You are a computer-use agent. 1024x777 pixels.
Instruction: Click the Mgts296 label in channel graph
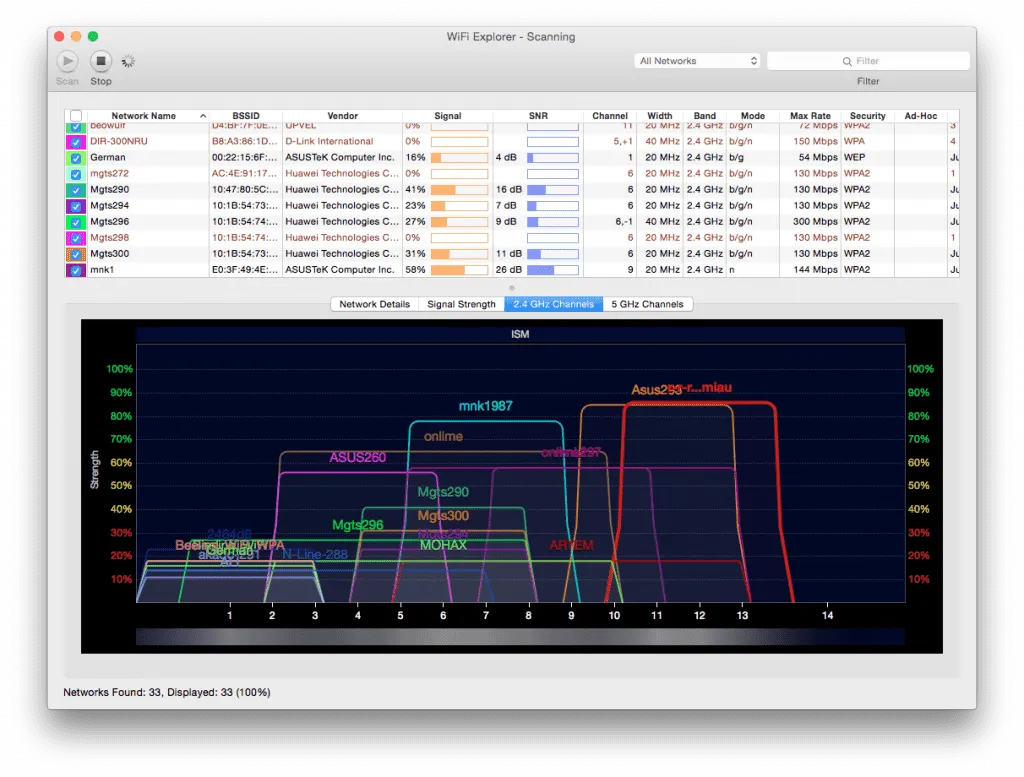coord(358,525)
